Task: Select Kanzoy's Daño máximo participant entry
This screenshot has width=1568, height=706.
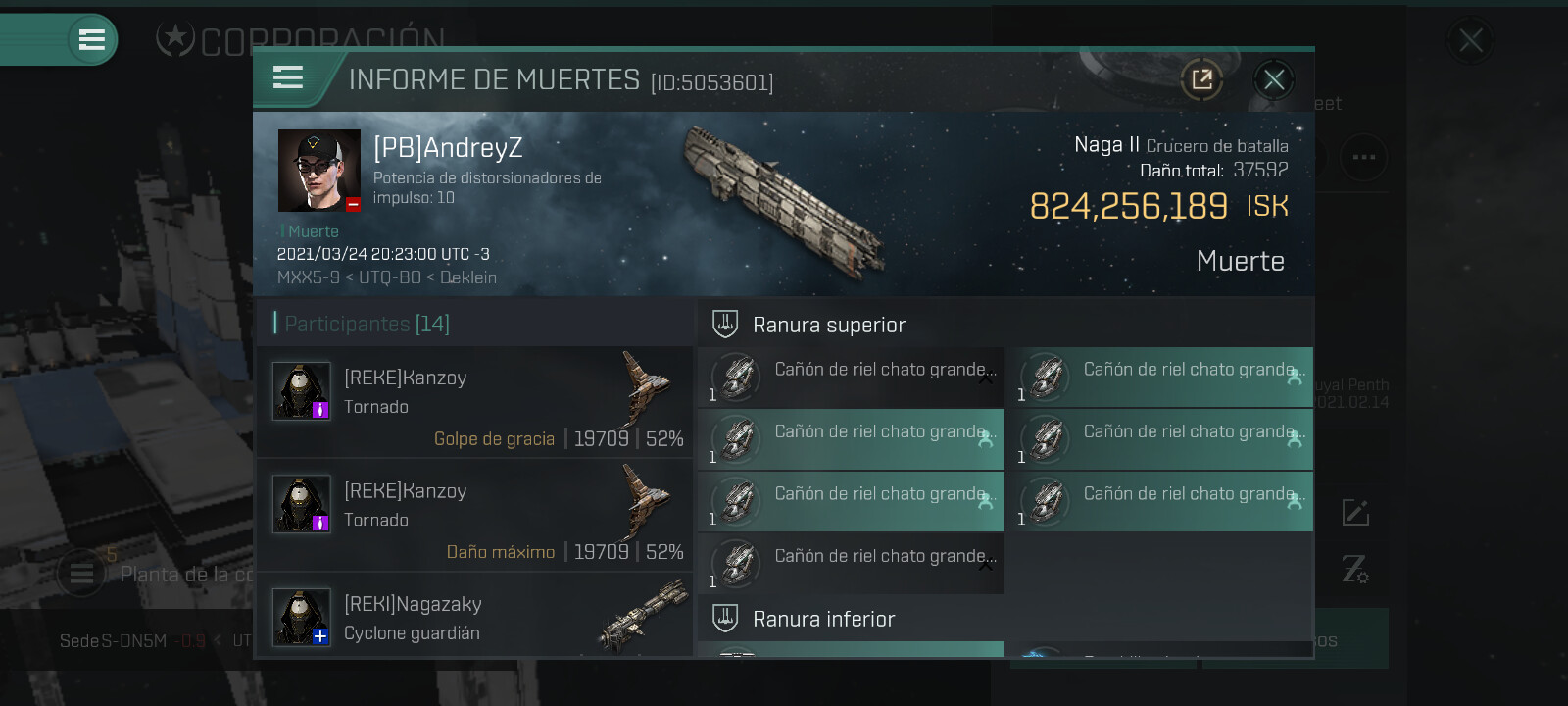Action: pos(474,516)
